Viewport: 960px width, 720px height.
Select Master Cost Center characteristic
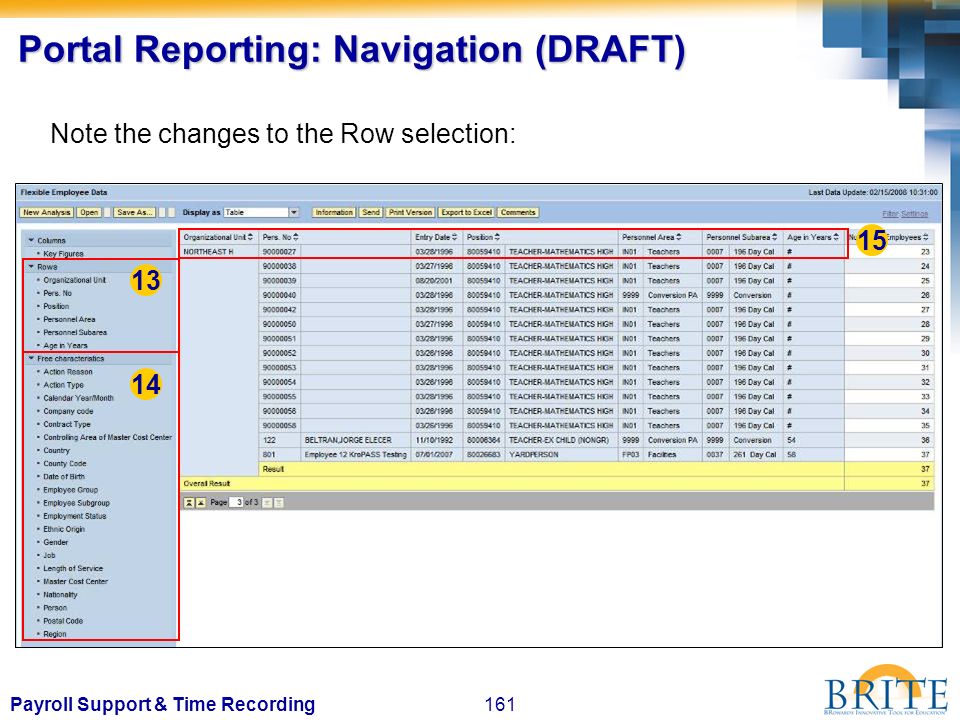pos(75,582)
